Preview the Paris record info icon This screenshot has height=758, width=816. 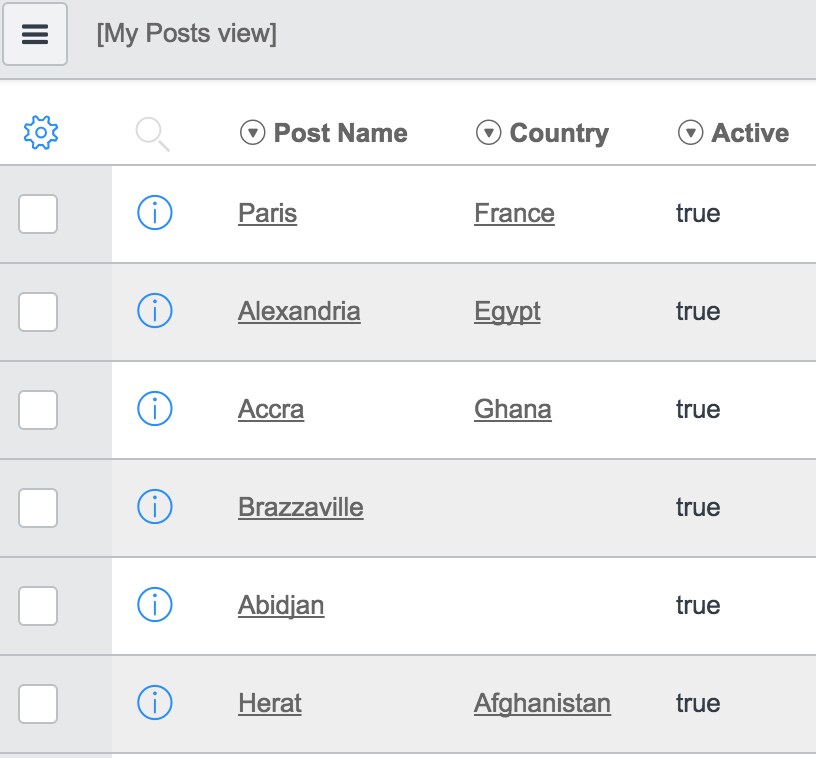155,213
